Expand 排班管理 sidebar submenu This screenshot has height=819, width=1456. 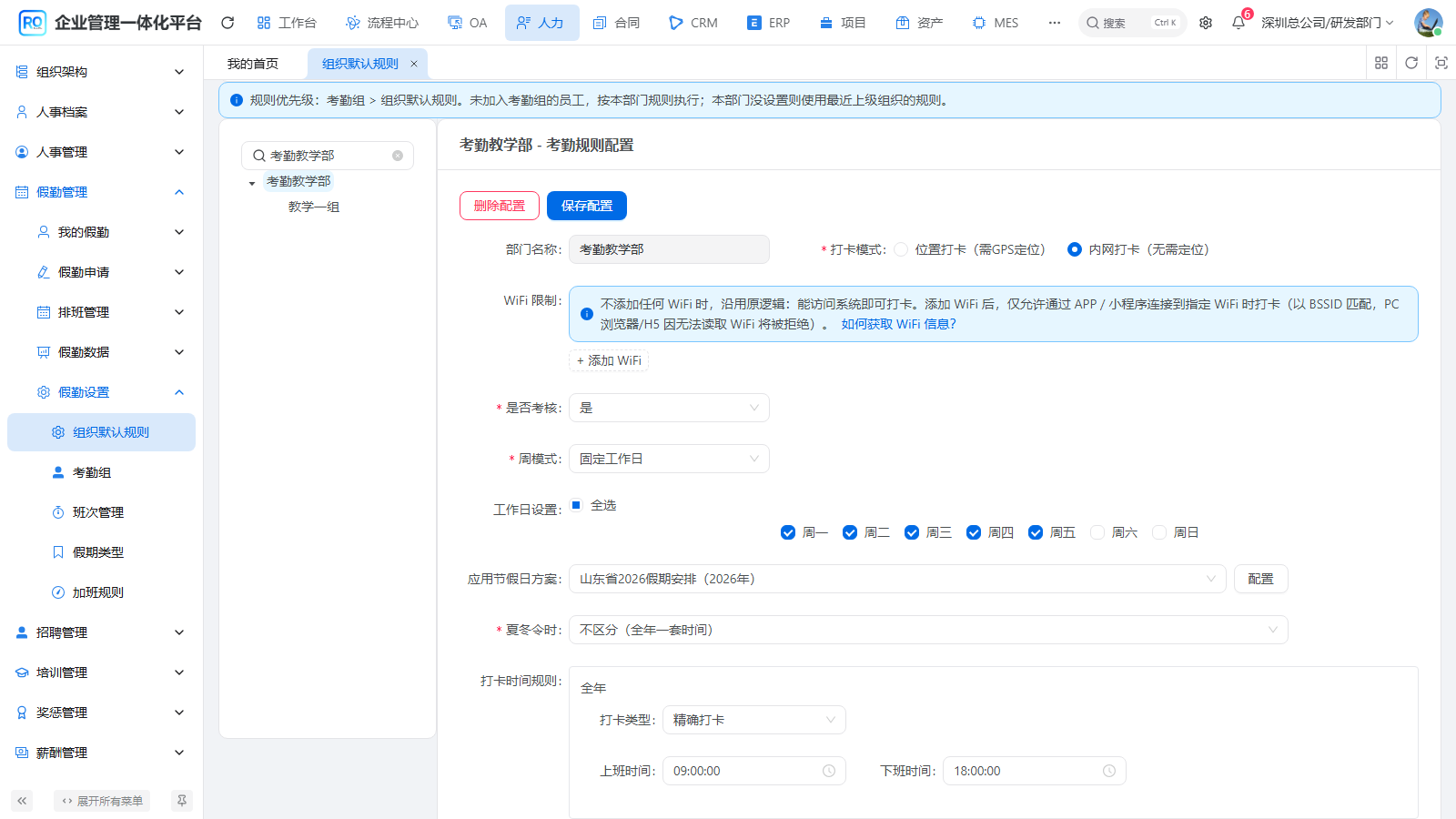pyautogui.click(x=101, y=312)
